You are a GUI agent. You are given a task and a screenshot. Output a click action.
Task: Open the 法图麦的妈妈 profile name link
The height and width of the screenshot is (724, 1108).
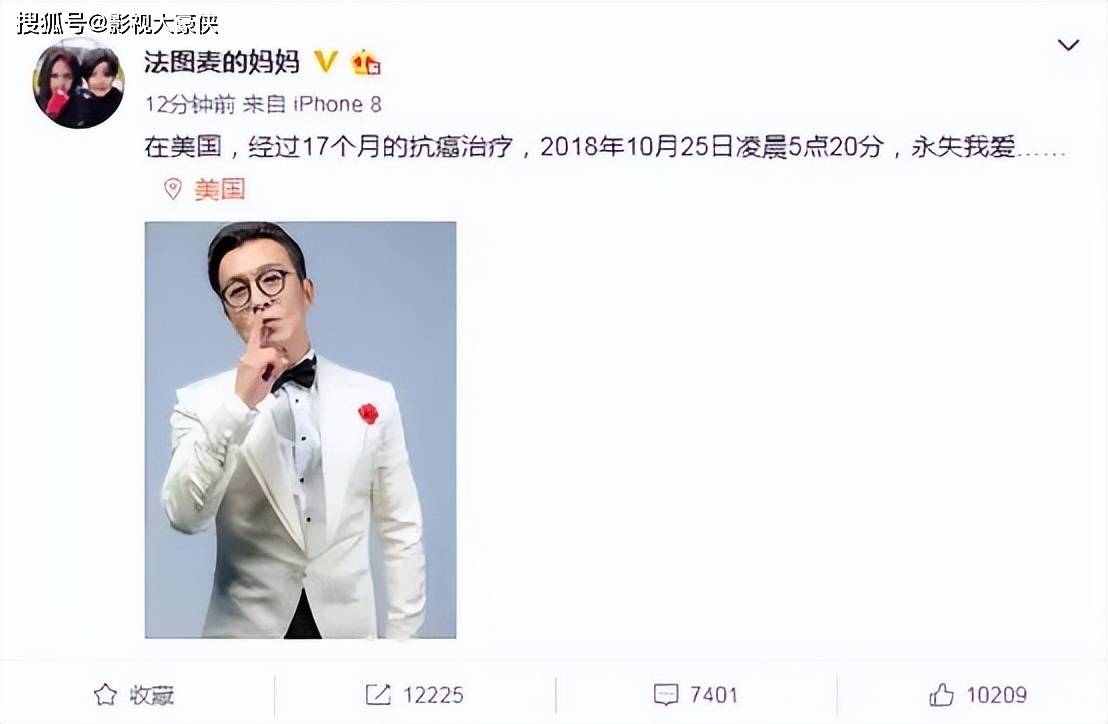(222, 62)
